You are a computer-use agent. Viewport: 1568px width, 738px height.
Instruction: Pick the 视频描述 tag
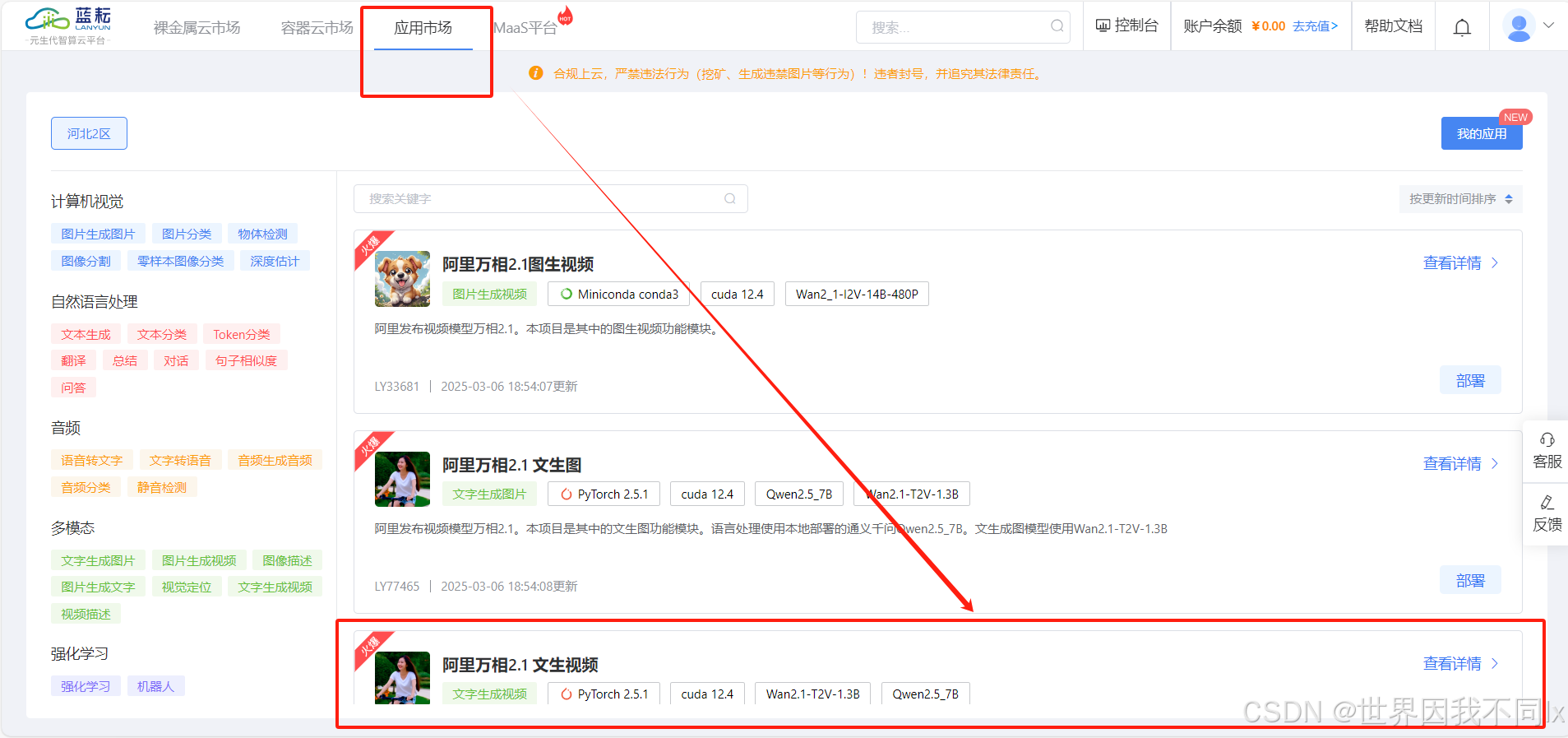click(x=86, y=614)
